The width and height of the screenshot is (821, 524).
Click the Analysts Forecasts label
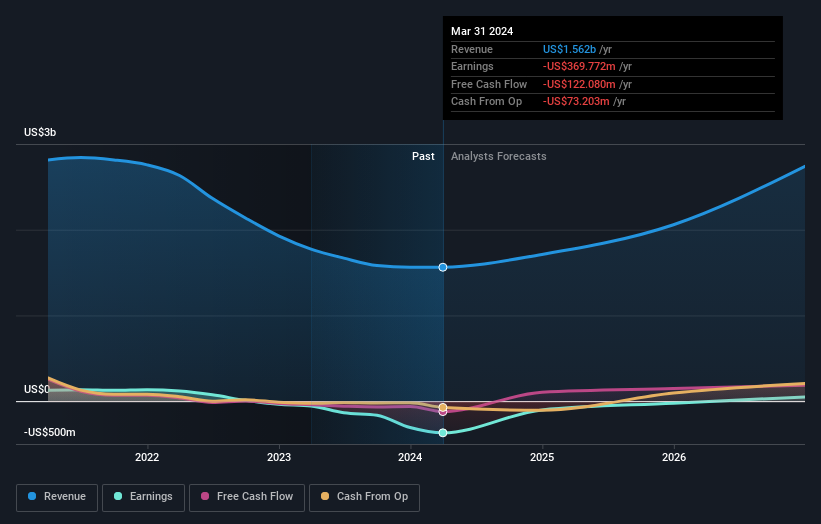pos(498,156)
